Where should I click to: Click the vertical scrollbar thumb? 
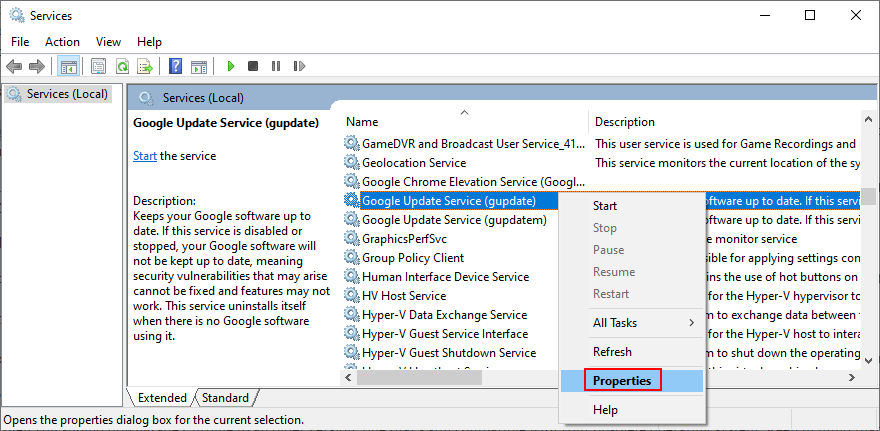[868, 196]
